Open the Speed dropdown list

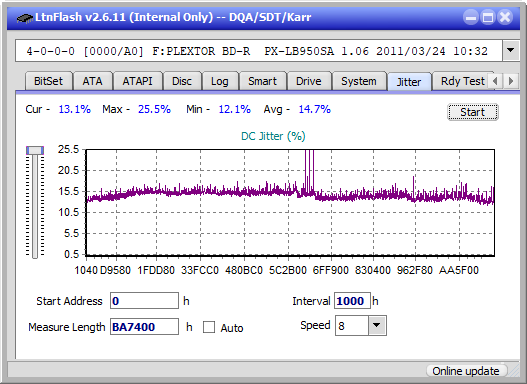coord(377,325)
